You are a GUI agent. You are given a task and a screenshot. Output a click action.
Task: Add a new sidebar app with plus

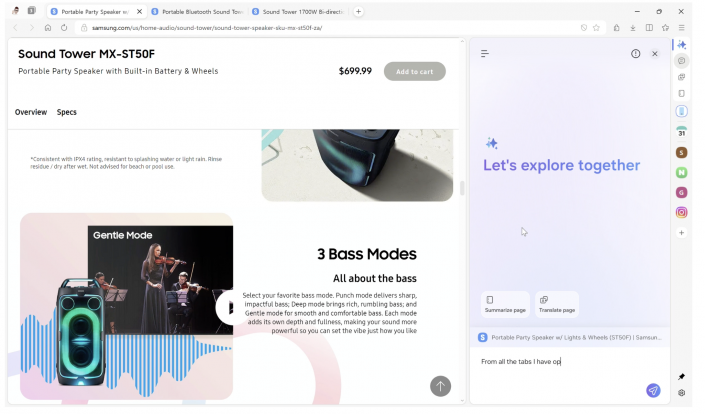(x=681, y=232)
